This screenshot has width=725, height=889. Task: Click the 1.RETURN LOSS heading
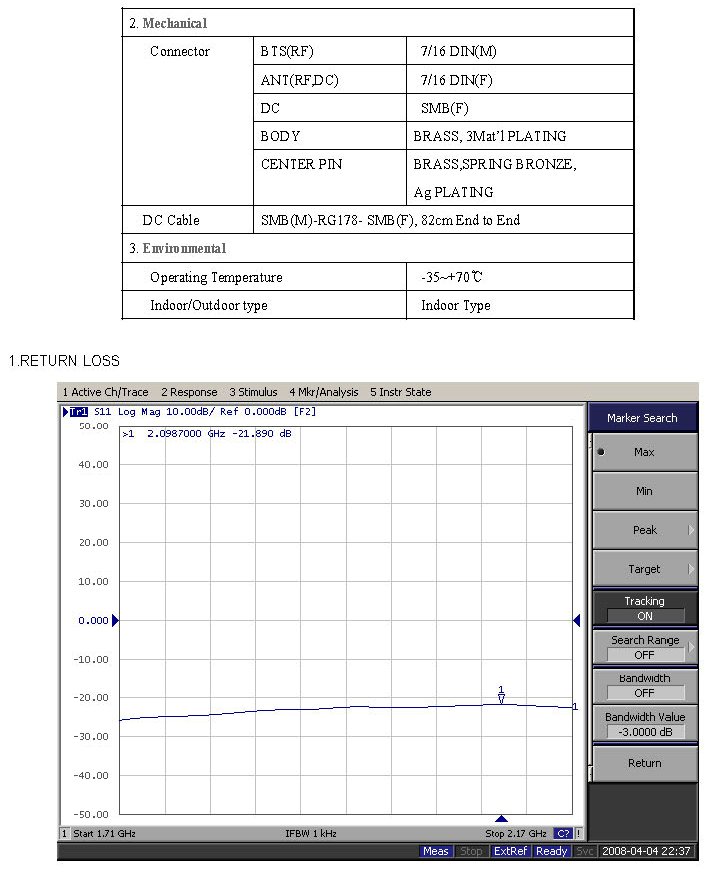[65, 361]
